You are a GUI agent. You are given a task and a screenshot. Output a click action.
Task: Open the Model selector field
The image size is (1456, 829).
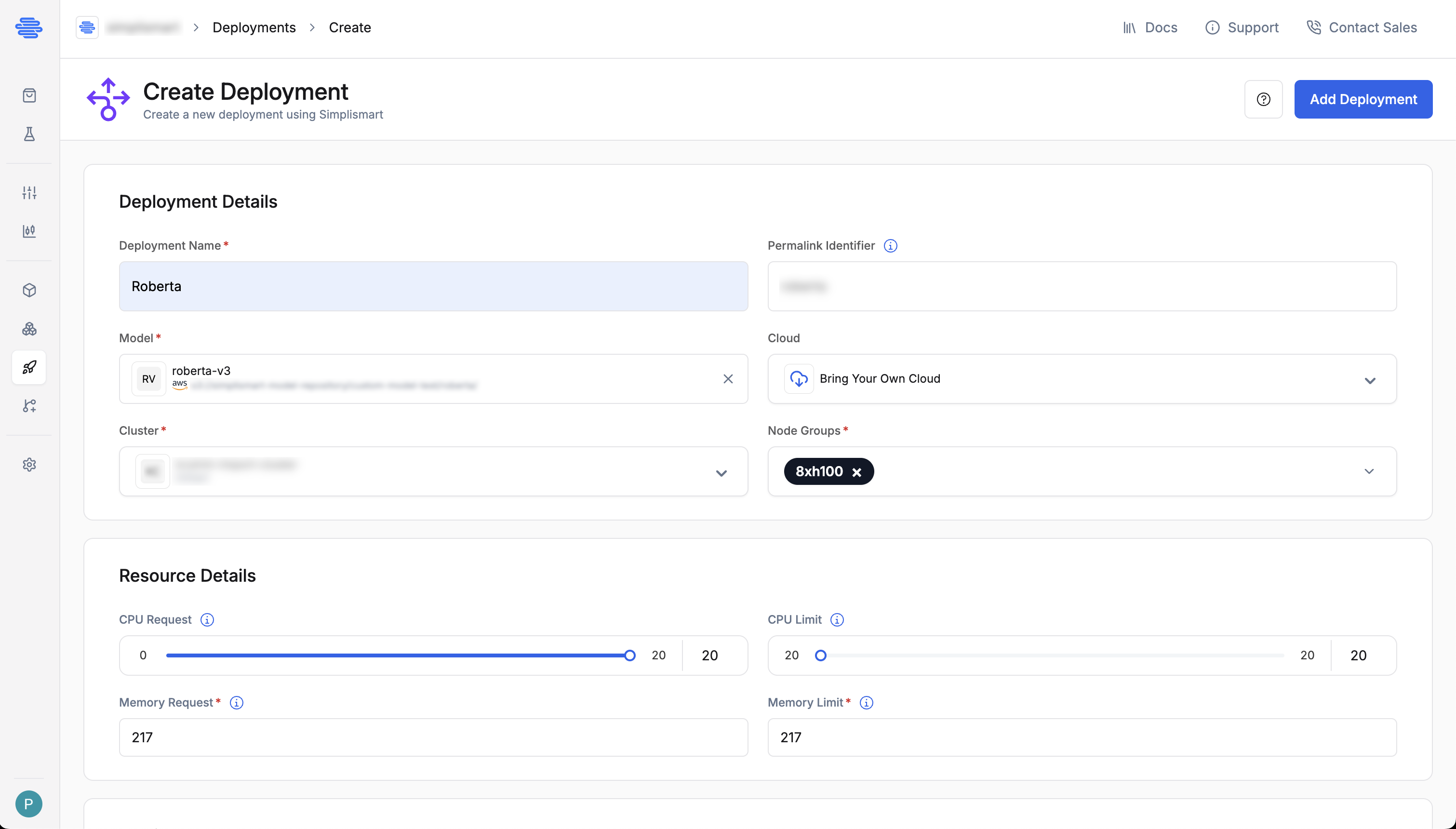(x=433, y=379)
